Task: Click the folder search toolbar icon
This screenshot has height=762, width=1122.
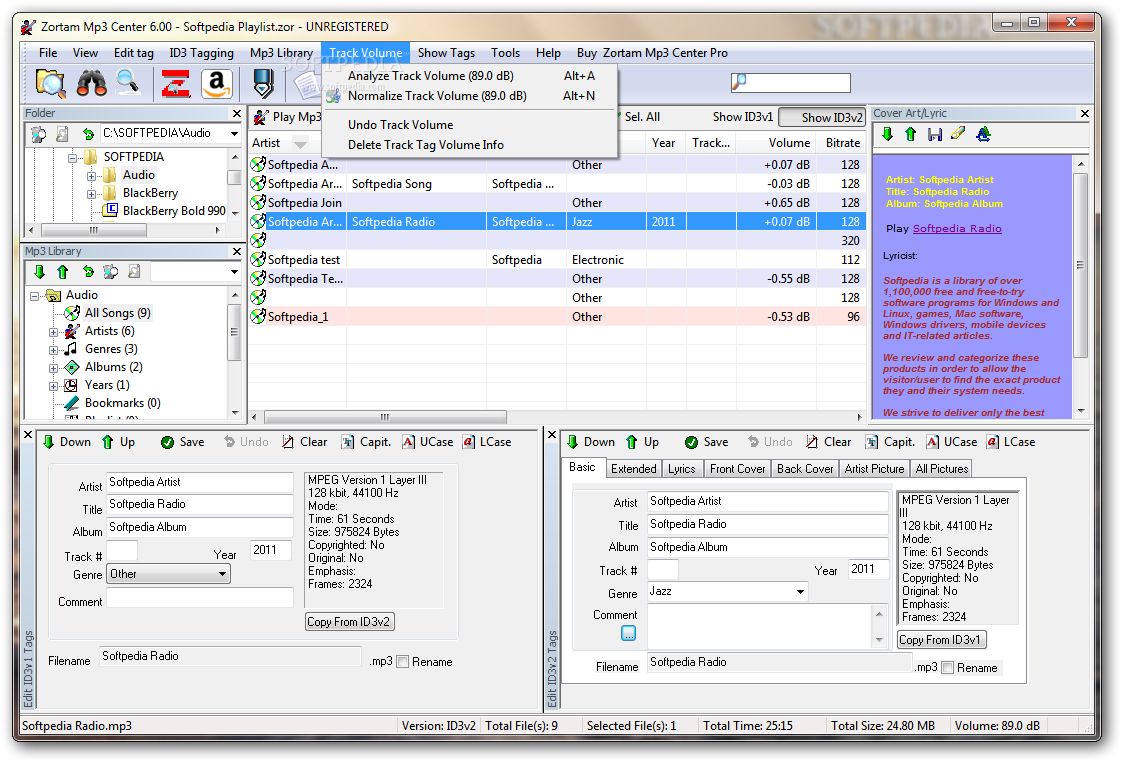Action: click(50, 84)
